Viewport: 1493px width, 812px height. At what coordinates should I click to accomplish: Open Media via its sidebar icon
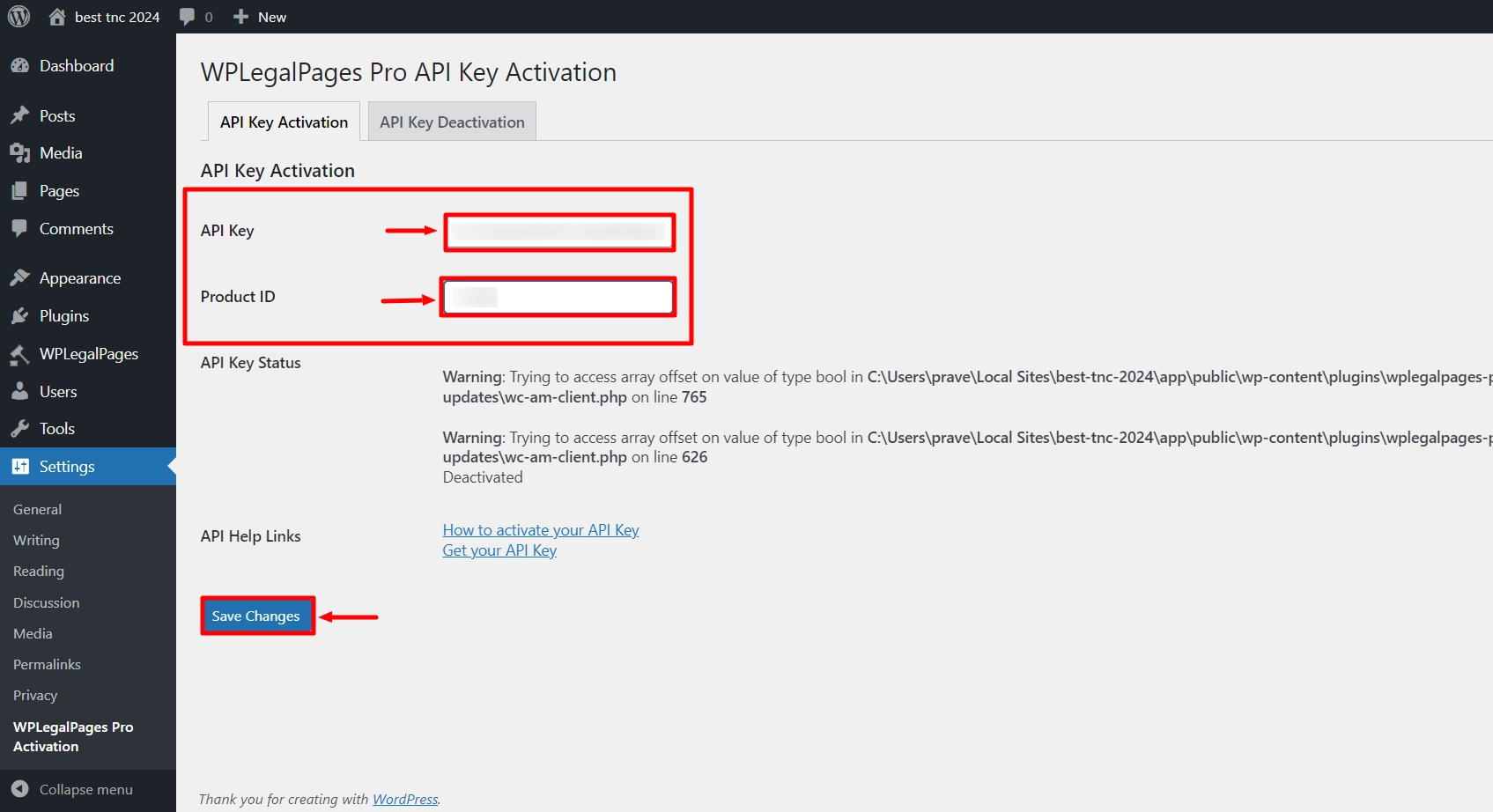pos(21,152)
